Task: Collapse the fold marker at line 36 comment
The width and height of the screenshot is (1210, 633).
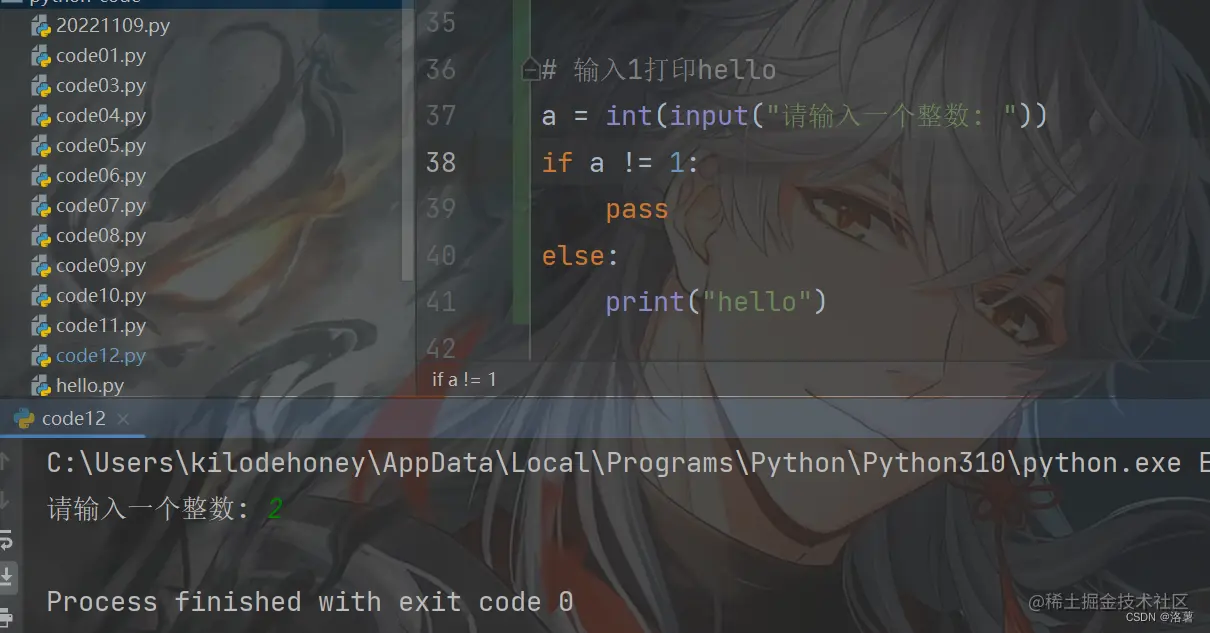Action: [531, 70]
